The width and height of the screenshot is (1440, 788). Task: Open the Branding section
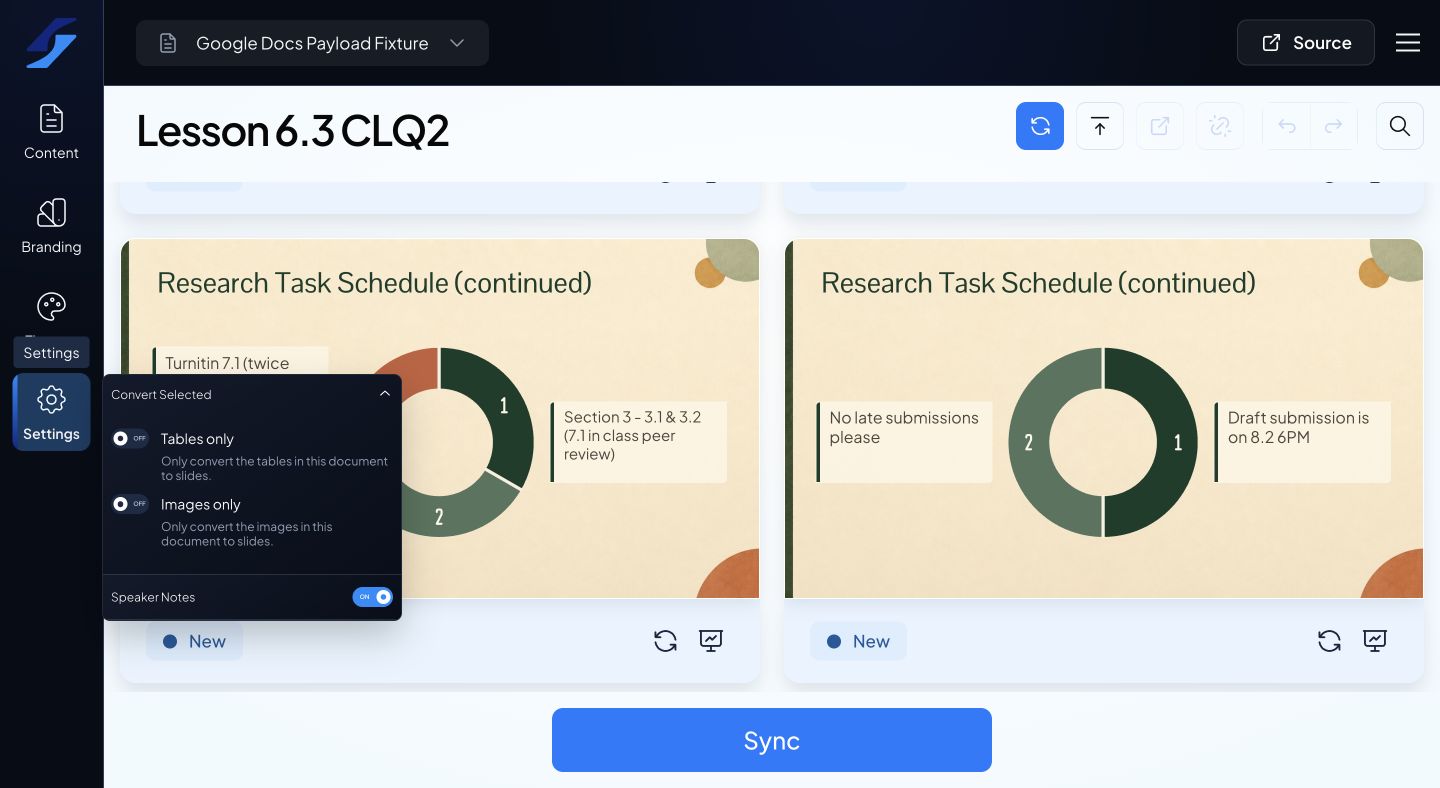[x=51, y=226]
